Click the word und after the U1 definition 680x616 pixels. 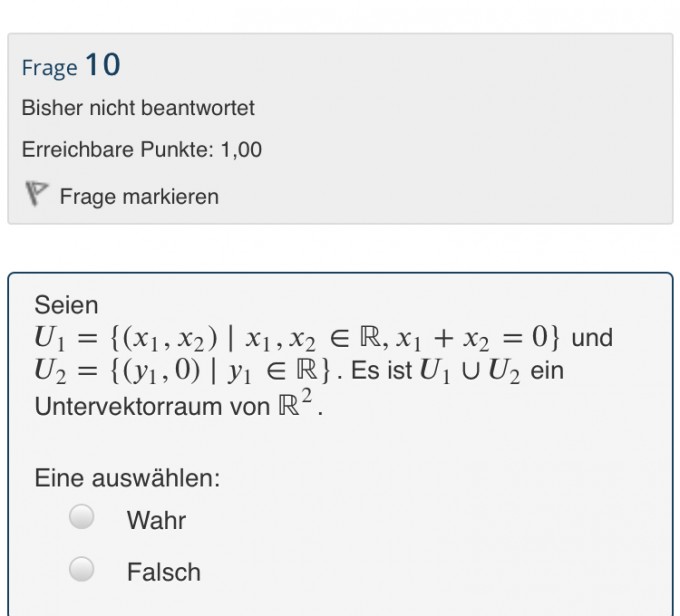click(x=592, y=338)
